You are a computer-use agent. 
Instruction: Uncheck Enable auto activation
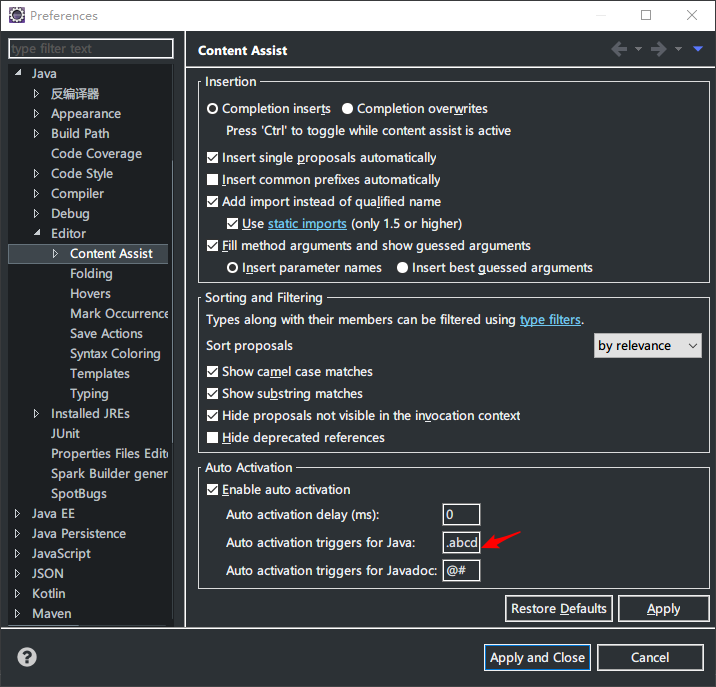[212, 490]
